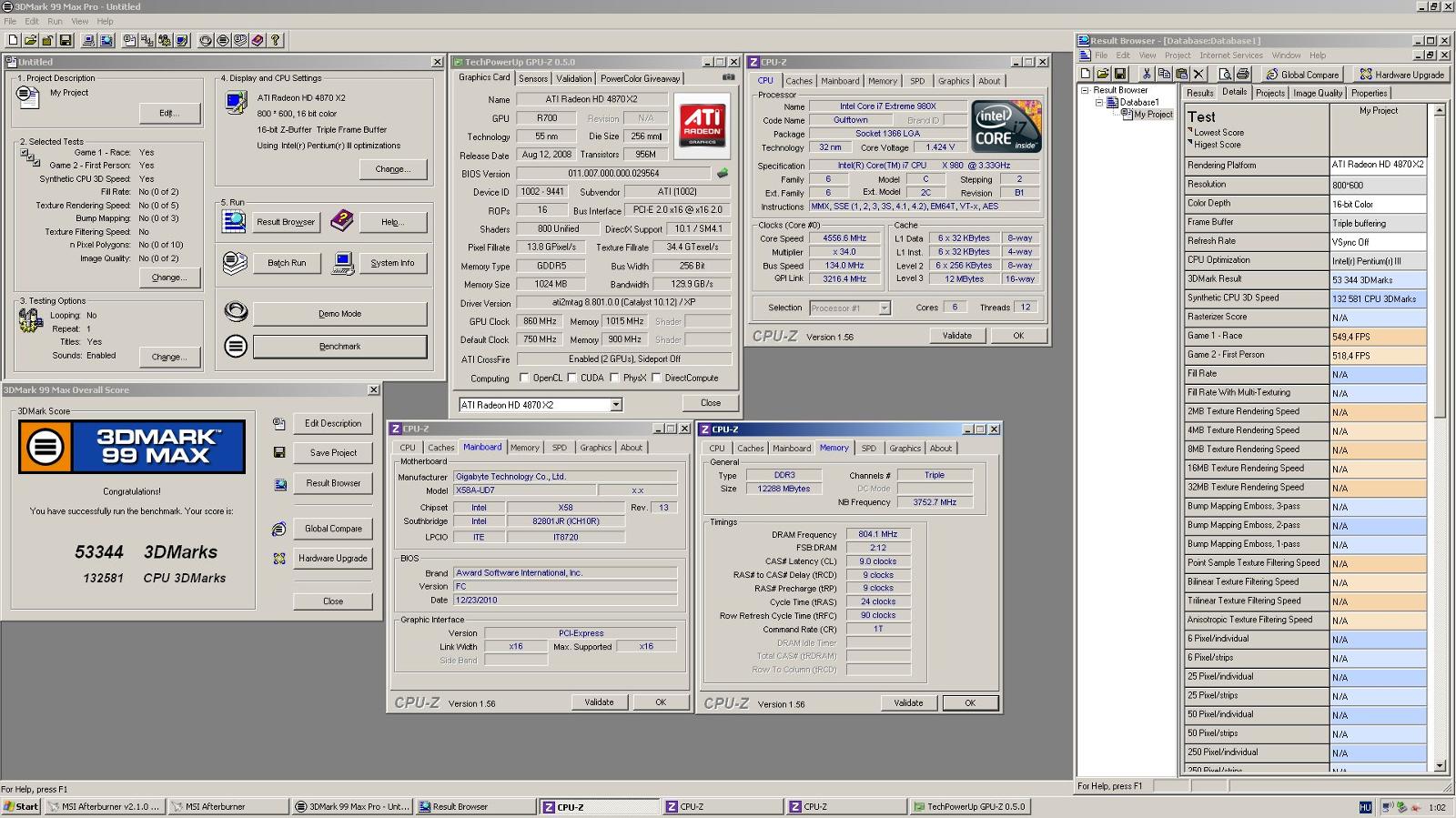Image resolution: width=1456 pixels, height=818 pixels.
Task: Click New project icon in 3DMark toolbar
Action: click(x=13, y=40)
